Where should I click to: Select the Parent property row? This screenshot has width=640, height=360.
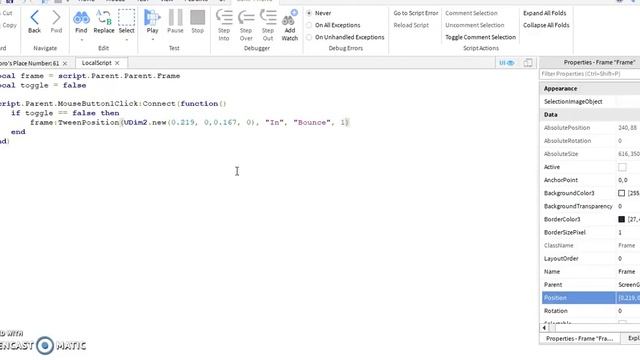click(x=591, y=284)
